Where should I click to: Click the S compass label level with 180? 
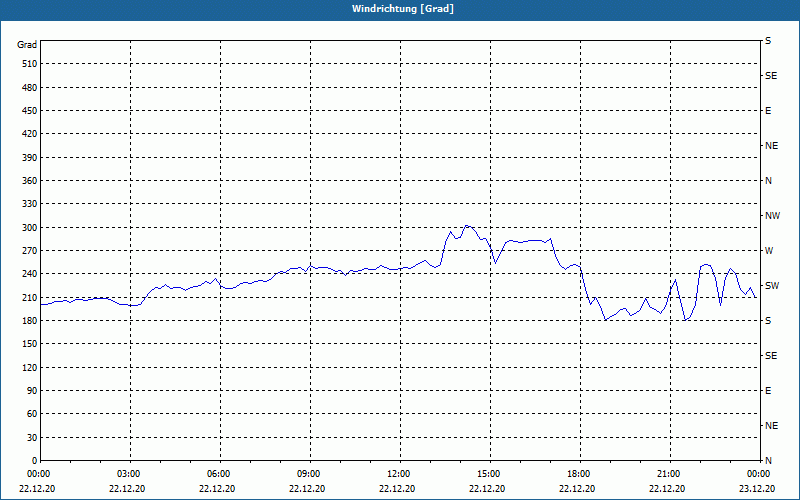tap(768, 320)
